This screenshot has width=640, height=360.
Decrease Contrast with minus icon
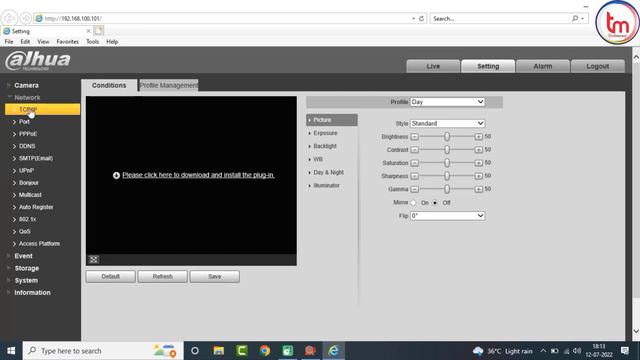pos(414,150)
